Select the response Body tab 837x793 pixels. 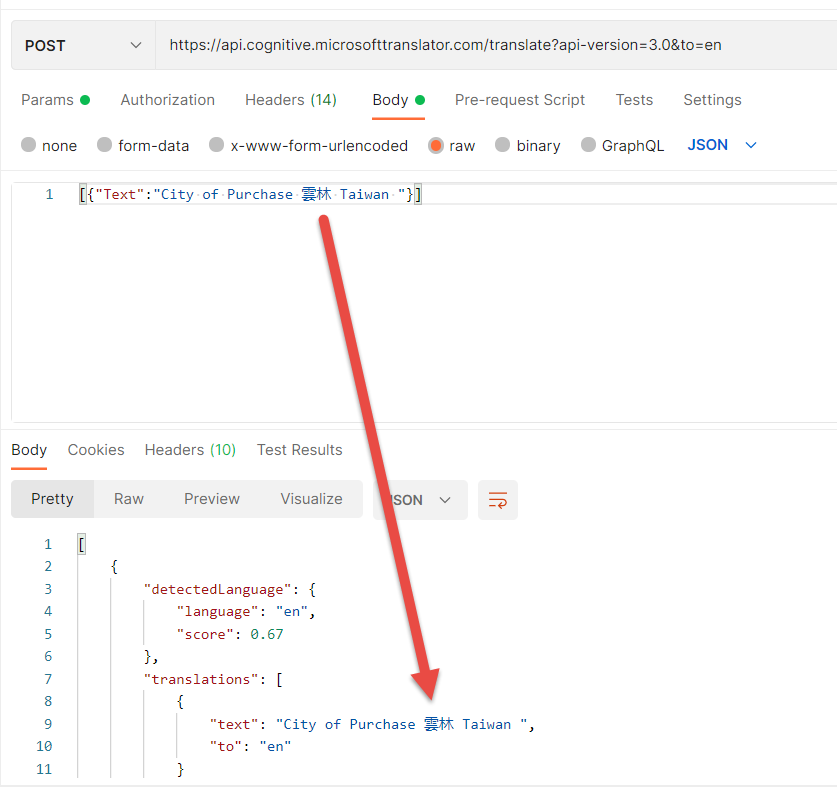point(29,450)
